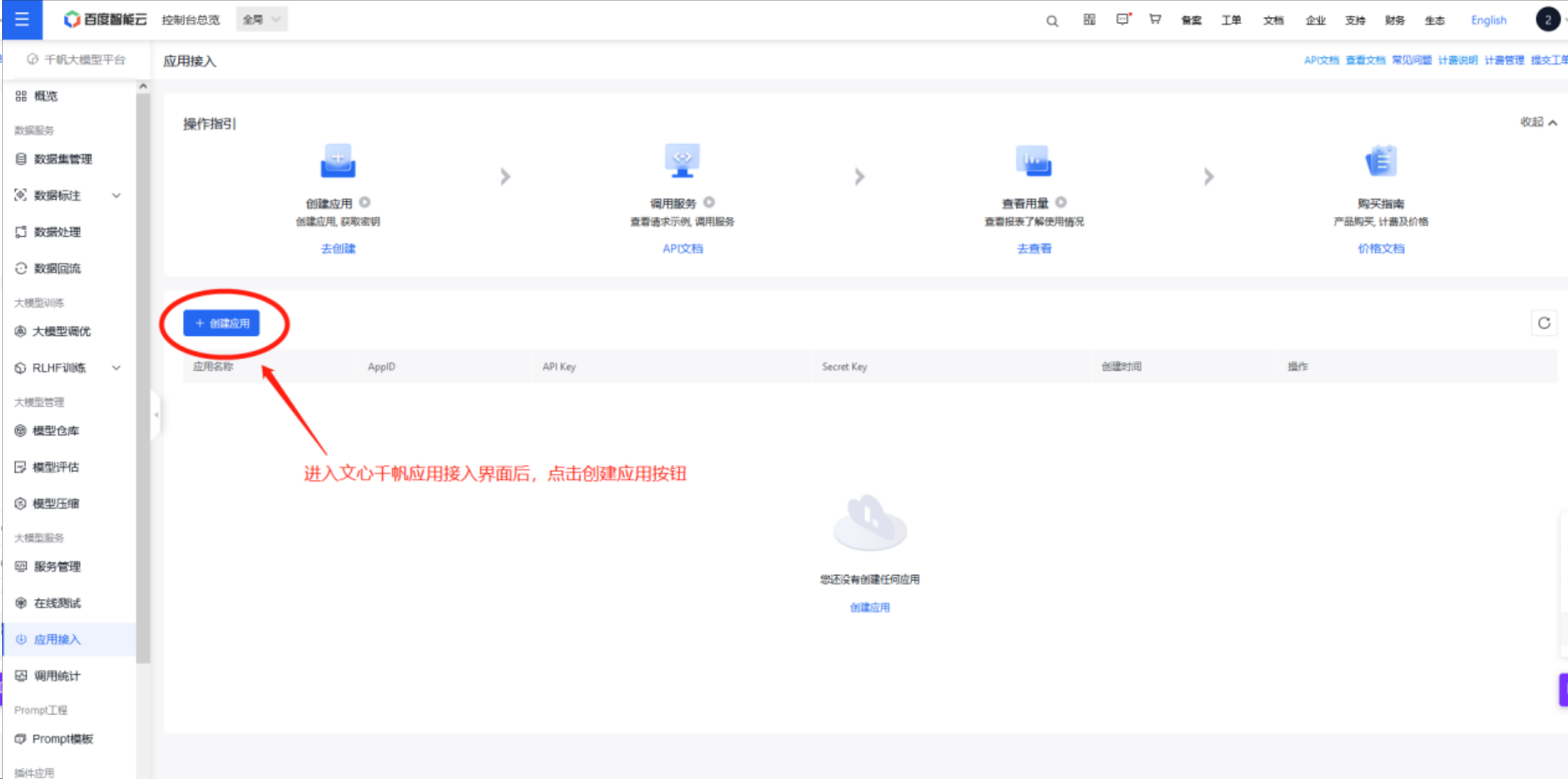Open 查看文档 link in page header

(1365, 60)
